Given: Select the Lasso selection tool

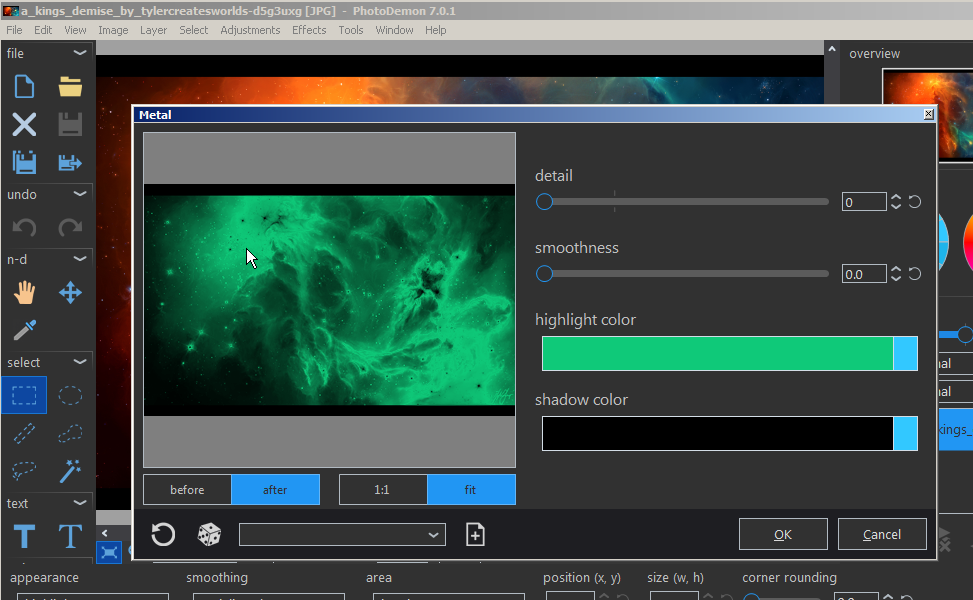Looking at the screenshot, I should click(24, 471).
